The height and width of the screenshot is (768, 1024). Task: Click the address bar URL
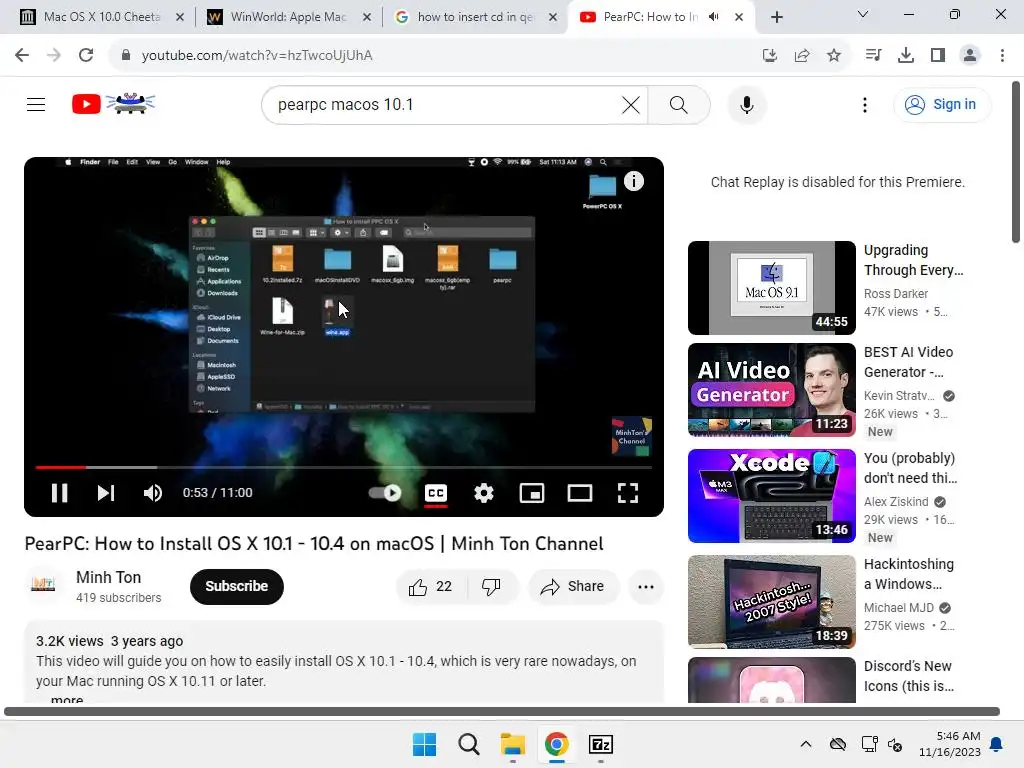pos(257,56)
